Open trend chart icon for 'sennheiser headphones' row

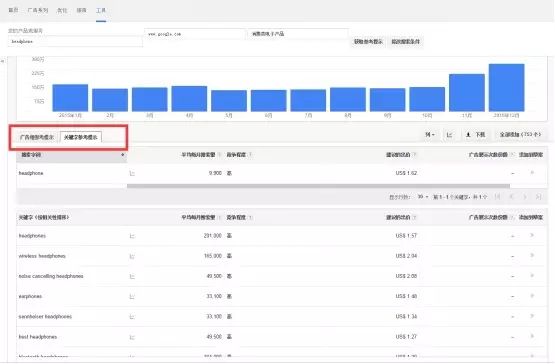(x=132, y=317)
